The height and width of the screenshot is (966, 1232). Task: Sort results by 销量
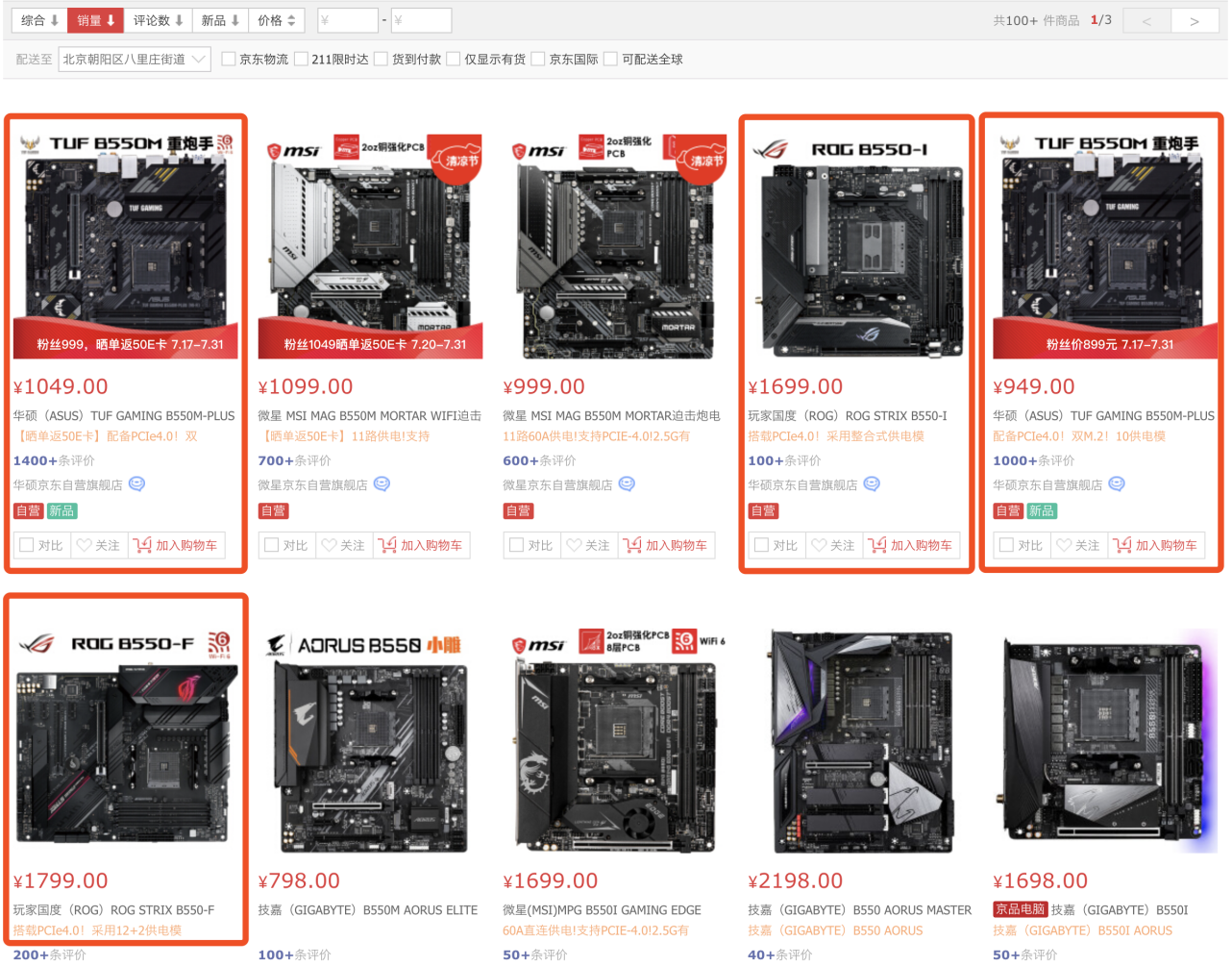coord(95,20)
